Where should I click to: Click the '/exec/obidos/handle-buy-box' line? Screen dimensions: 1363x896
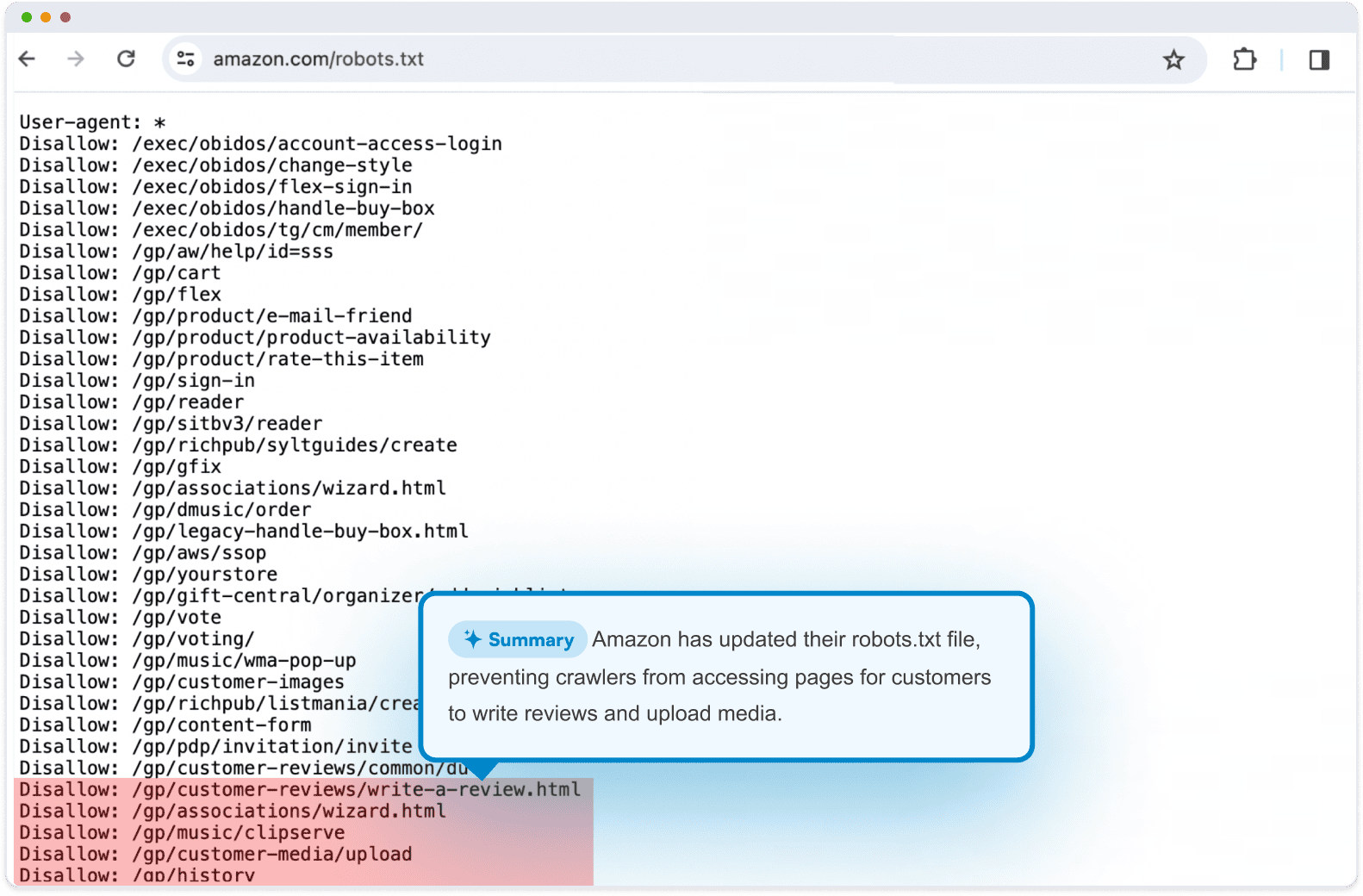pyautogui.click(x=227, y=208)
